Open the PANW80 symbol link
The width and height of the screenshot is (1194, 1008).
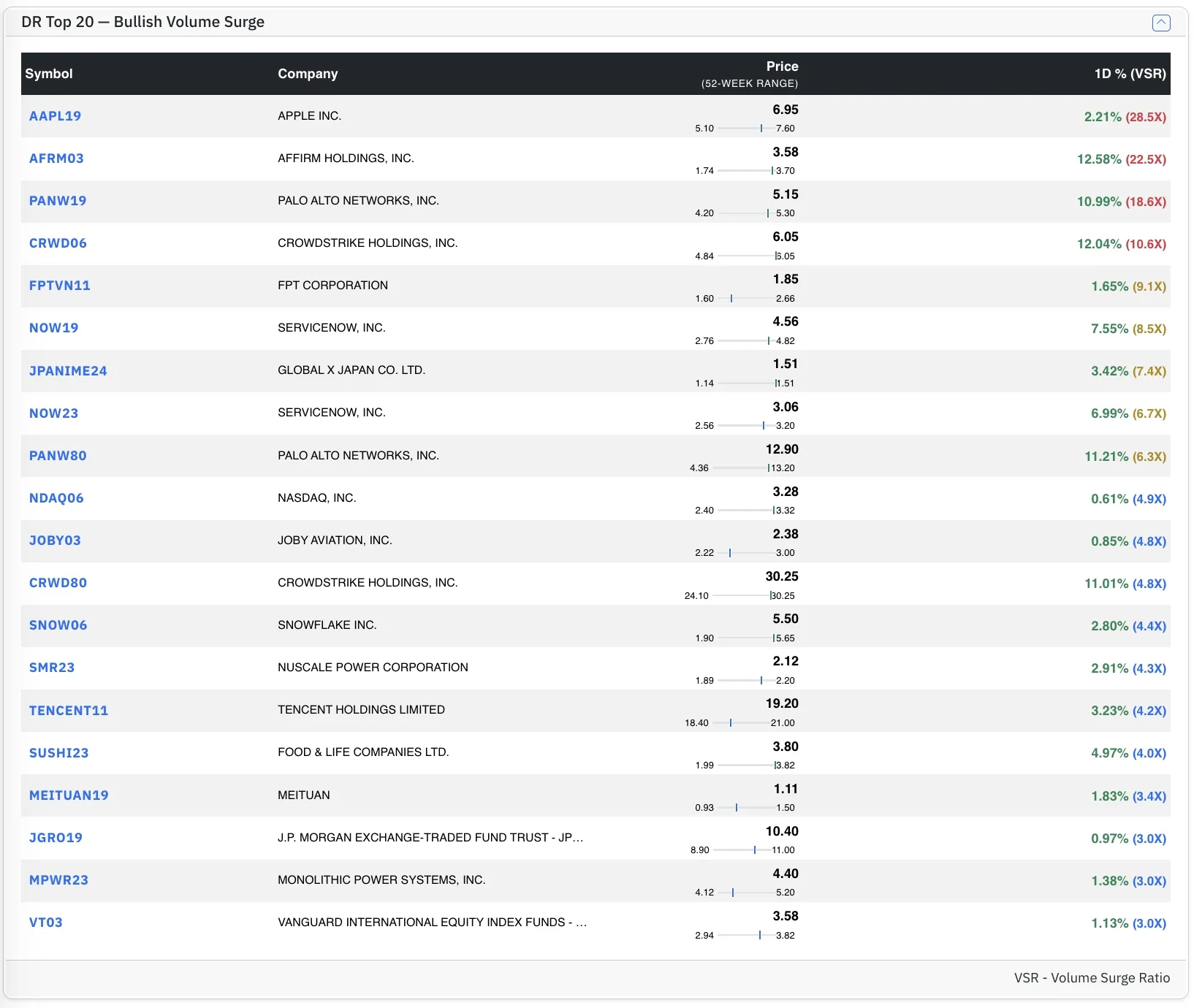58,456
